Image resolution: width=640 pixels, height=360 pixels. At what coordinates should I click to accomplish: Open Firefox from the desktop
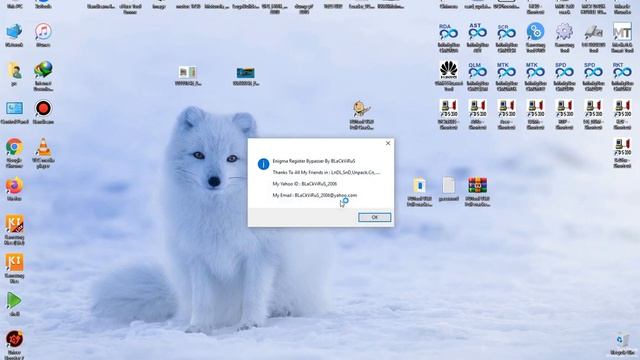tap(14, 189)
